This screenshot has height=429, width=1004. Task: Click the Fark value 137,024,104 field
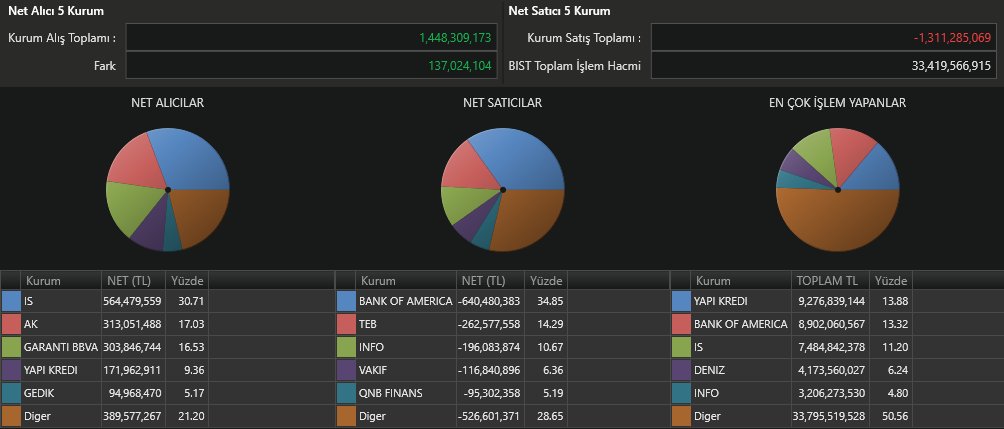coord(311,65)
